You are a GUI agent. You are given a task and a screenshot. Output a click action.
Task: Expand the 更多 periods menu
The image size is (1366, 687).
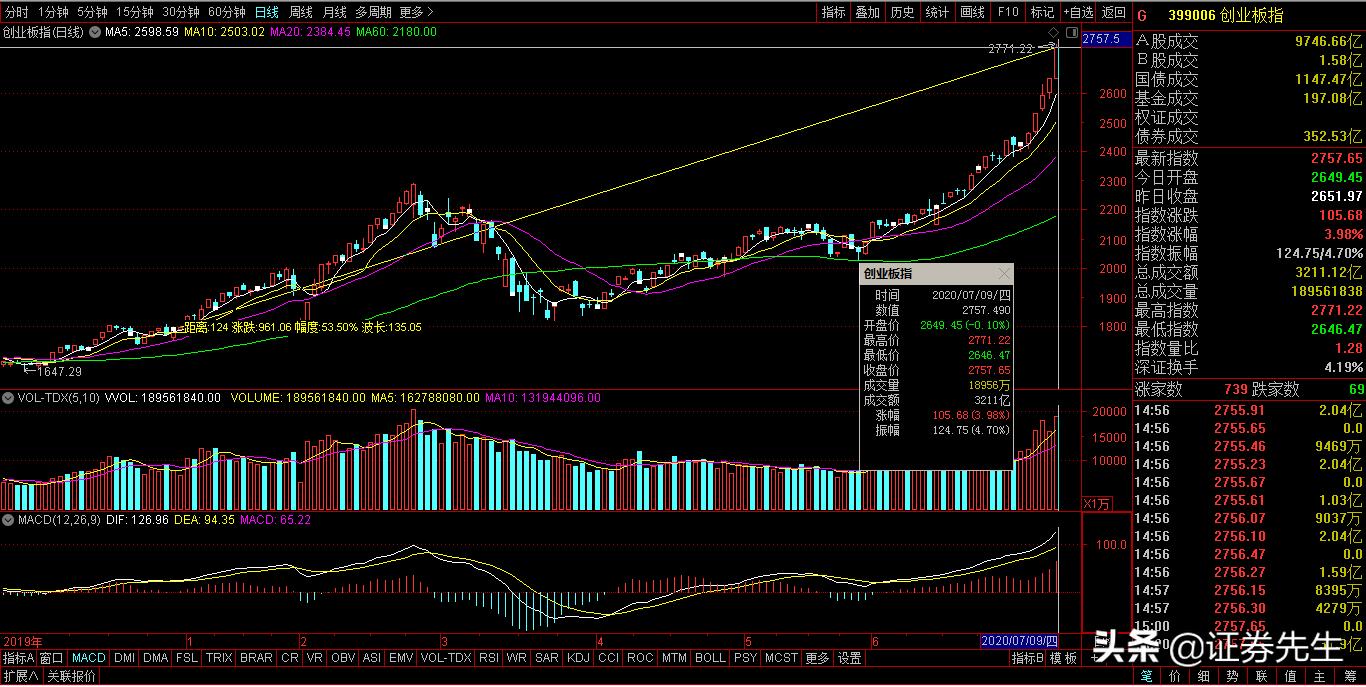pos(416,12)
